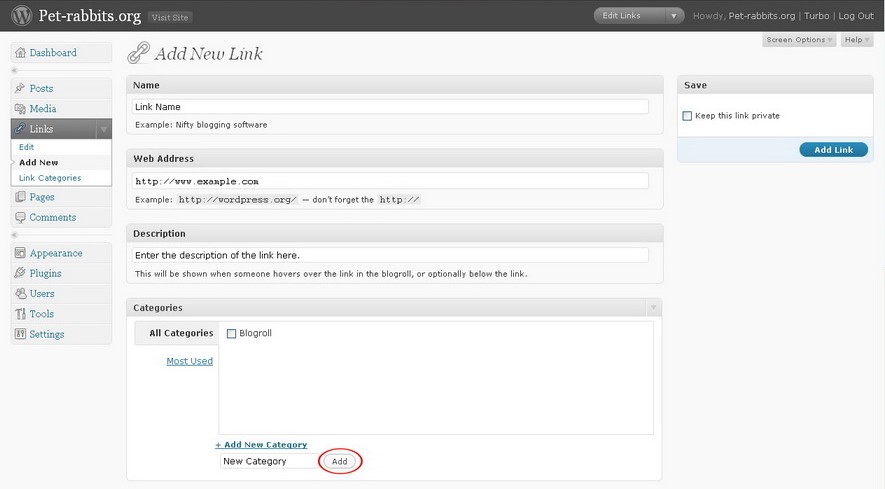This screenshot has height=489, width=885.
Task: Click the Description box header
Action: [395, 233]
